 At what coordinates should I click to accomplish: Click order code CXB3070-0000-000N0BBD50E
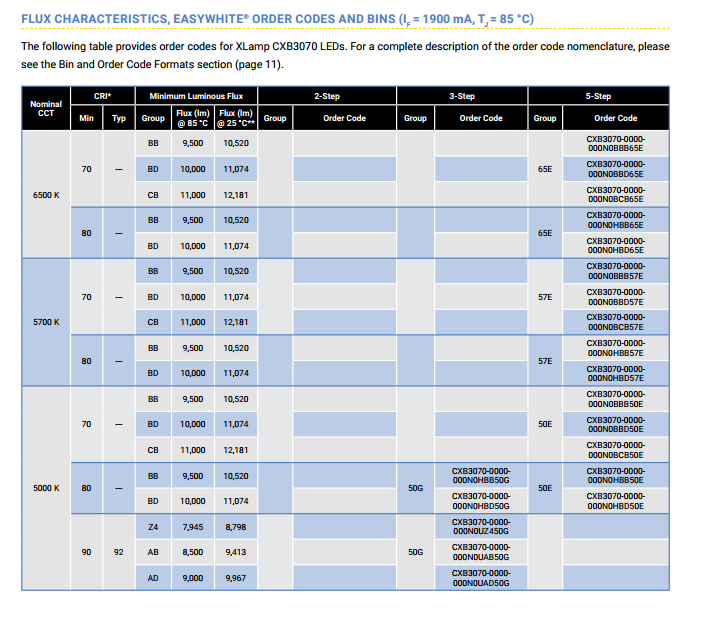pyautogui.click(x=615, y=424)
